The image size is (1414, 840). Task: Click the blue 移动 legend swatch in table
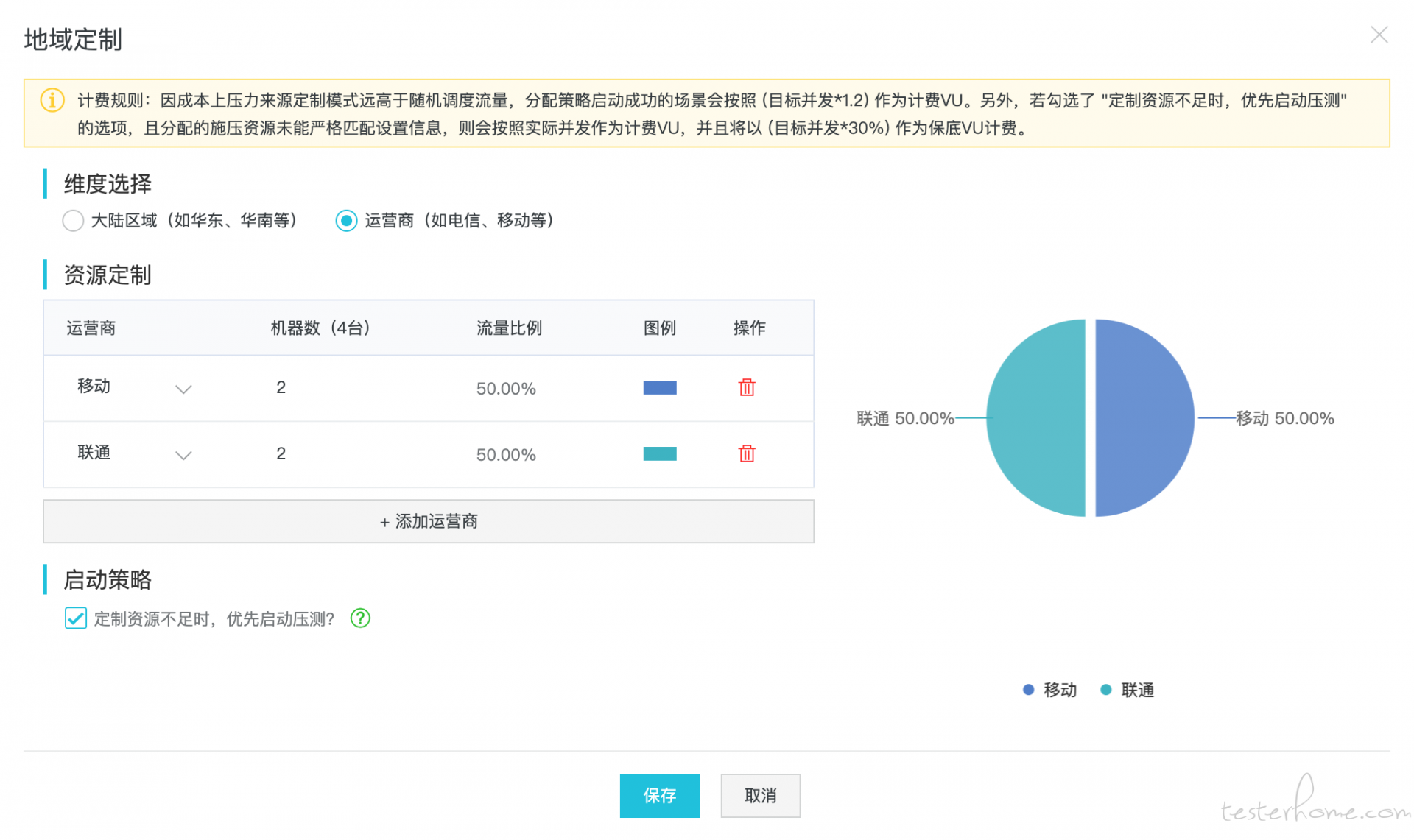[660, 387]
